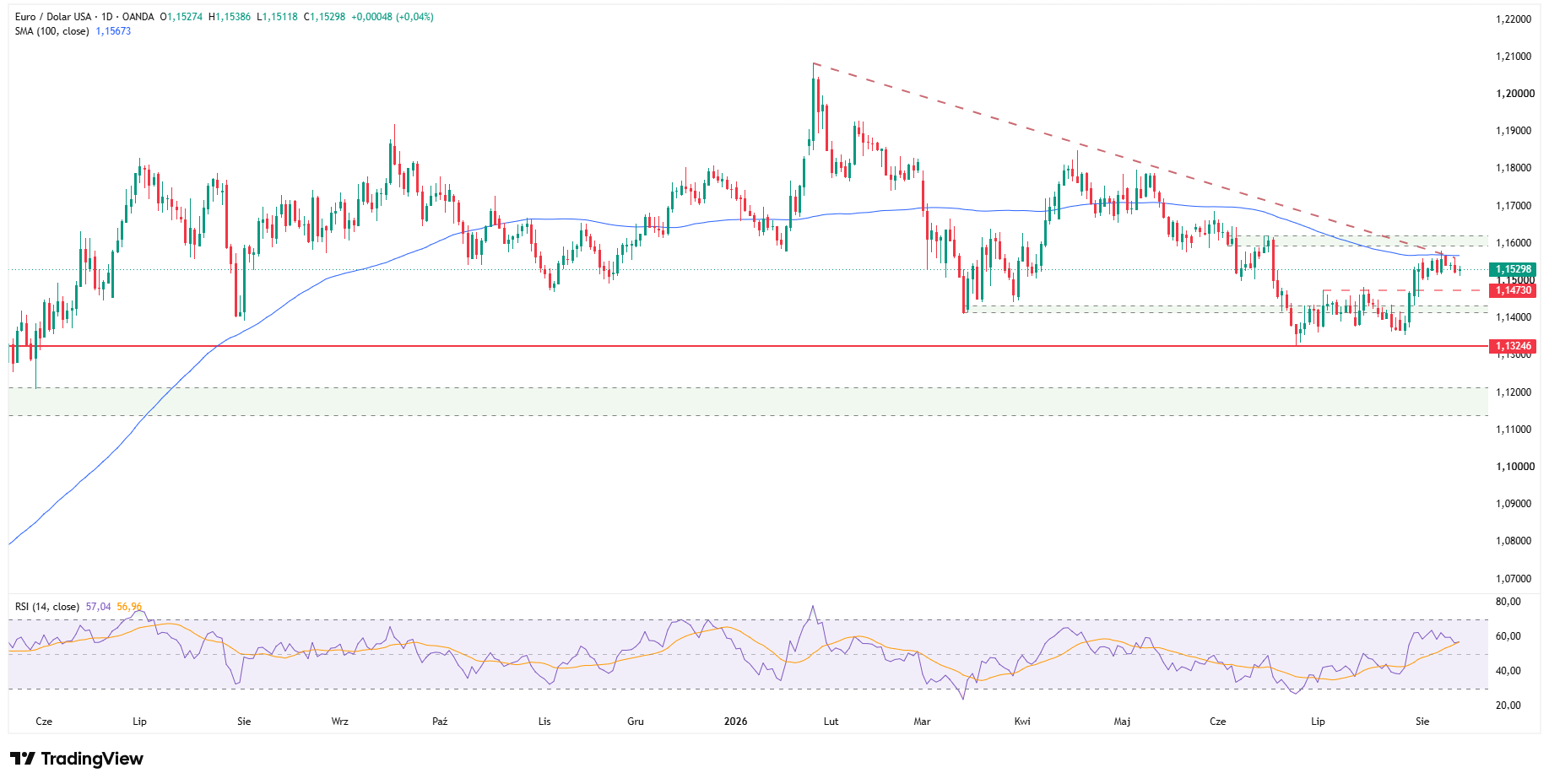
Task: Click the 40,00 RSI axis label
Action: tap(1508, 671)
